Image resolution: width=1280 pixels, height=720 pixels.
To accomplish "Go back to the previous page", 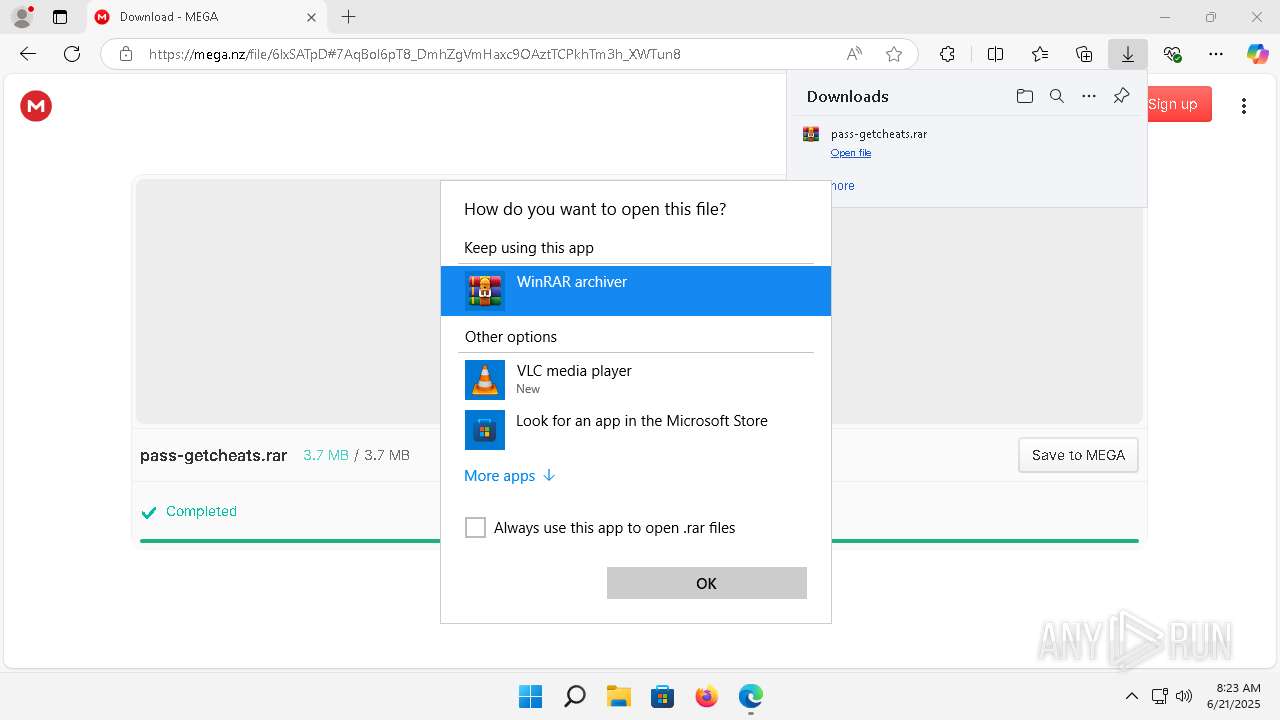I will (28, 54).
